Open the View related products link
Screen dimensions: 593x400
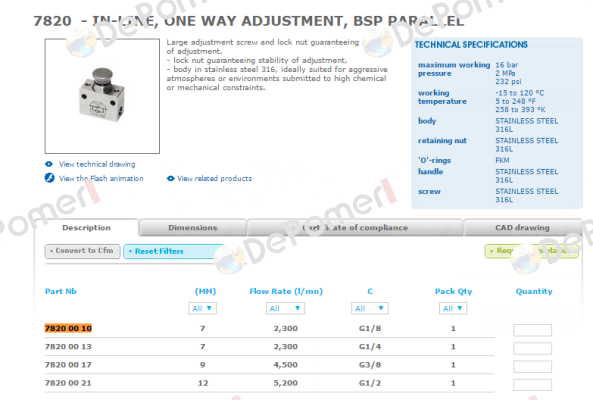(x=214, y=178)
